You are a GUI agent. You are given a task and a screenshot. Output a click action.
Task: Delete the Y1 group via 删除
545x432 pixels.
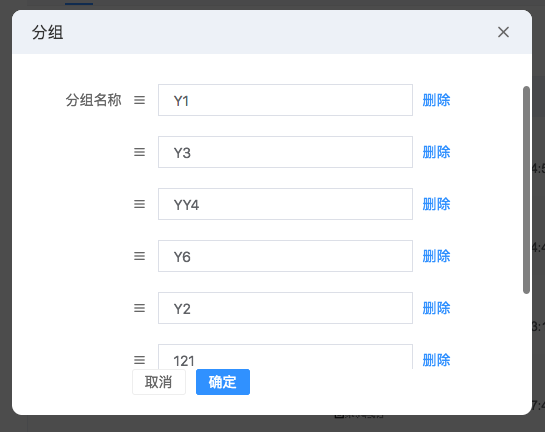pyautogui.click(x=436, y=100)
